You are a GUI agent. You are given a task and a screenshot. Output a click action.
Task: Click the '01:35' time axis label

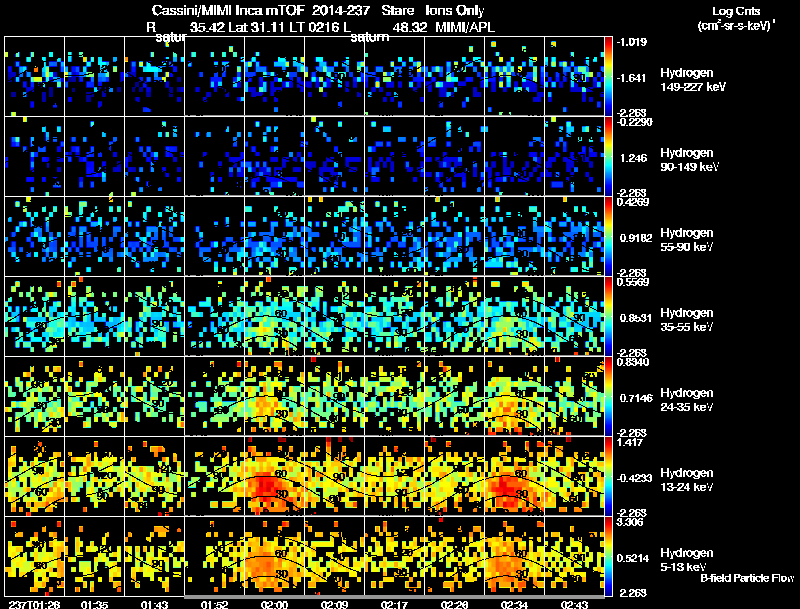pyautogui.click(x=94, y=604)
